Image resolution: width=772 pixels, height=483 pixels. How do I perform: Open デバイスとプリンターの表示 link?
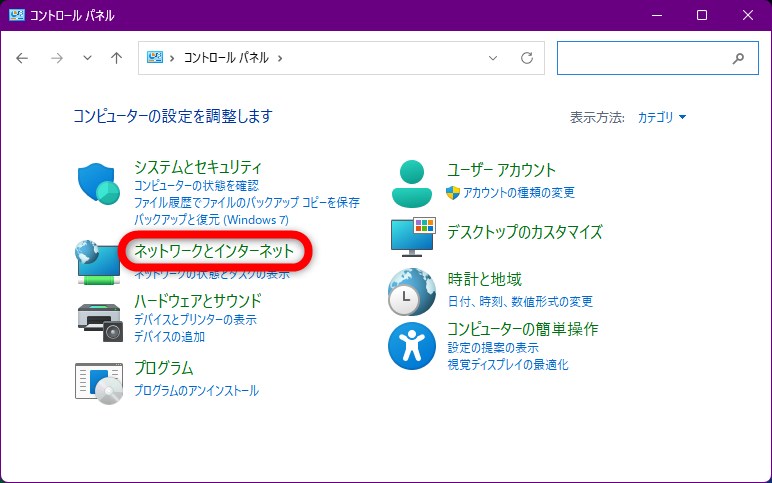pos(195,320)
